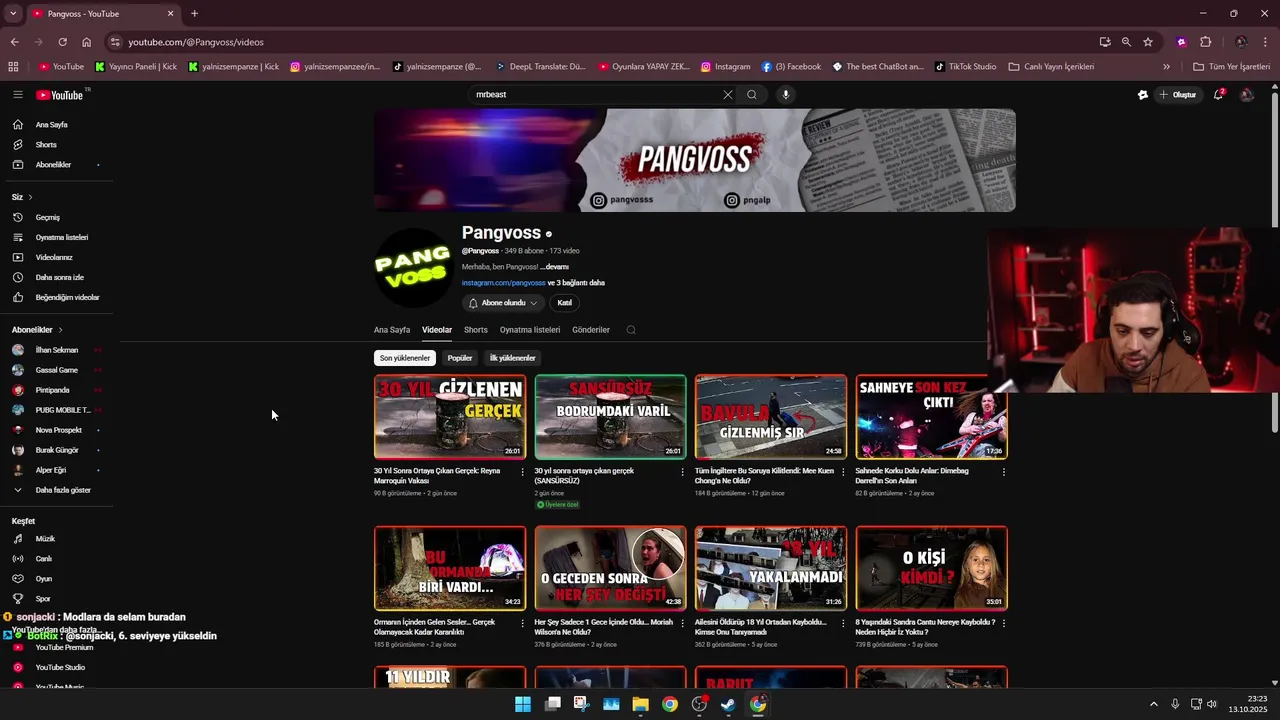Switch to channel Shorts tab
The image size is (1280, 720).
click(x=476, y=330)
